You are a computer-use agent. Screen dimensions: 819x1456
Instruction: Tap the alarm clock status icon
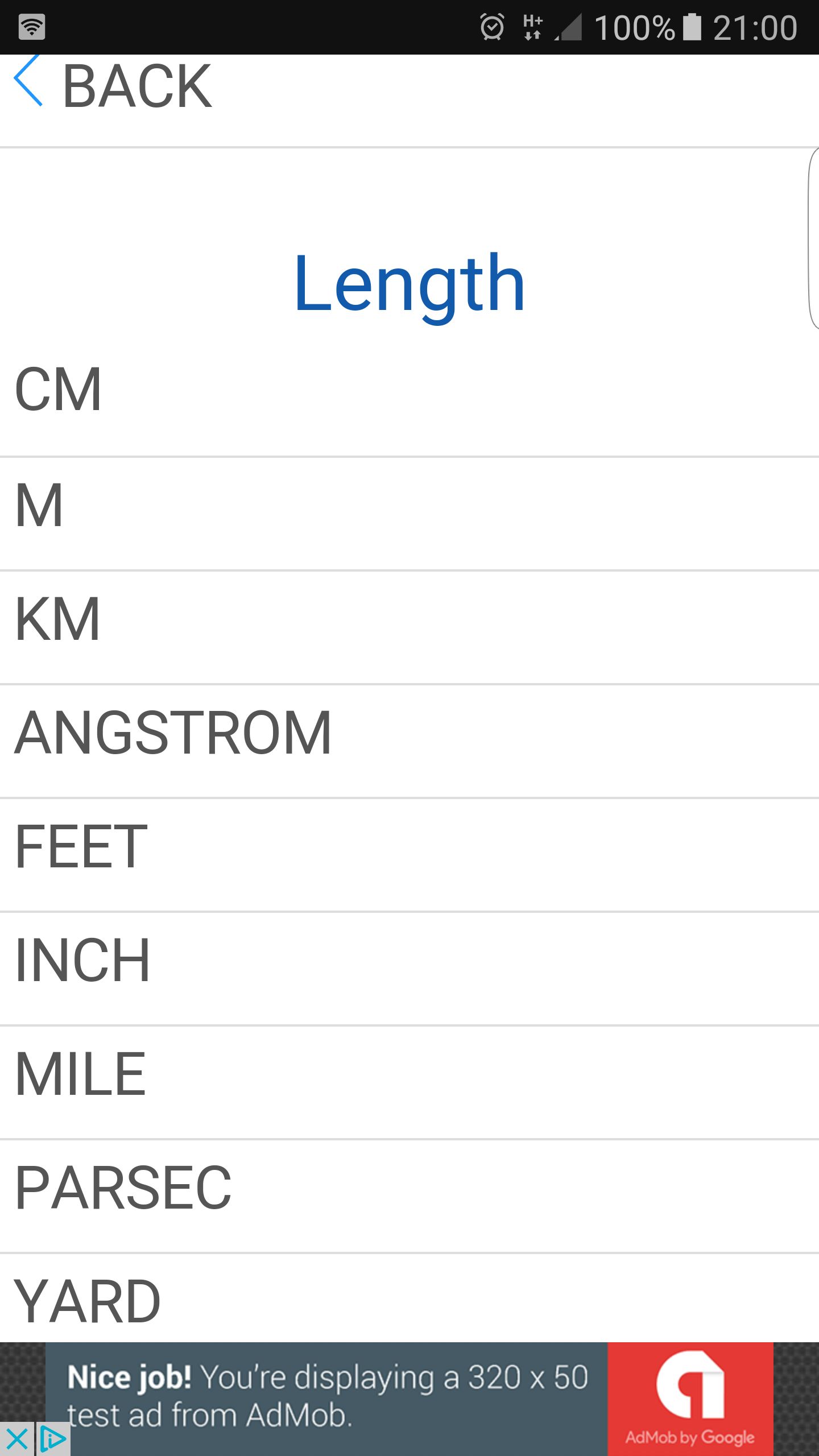click(492, 27)
